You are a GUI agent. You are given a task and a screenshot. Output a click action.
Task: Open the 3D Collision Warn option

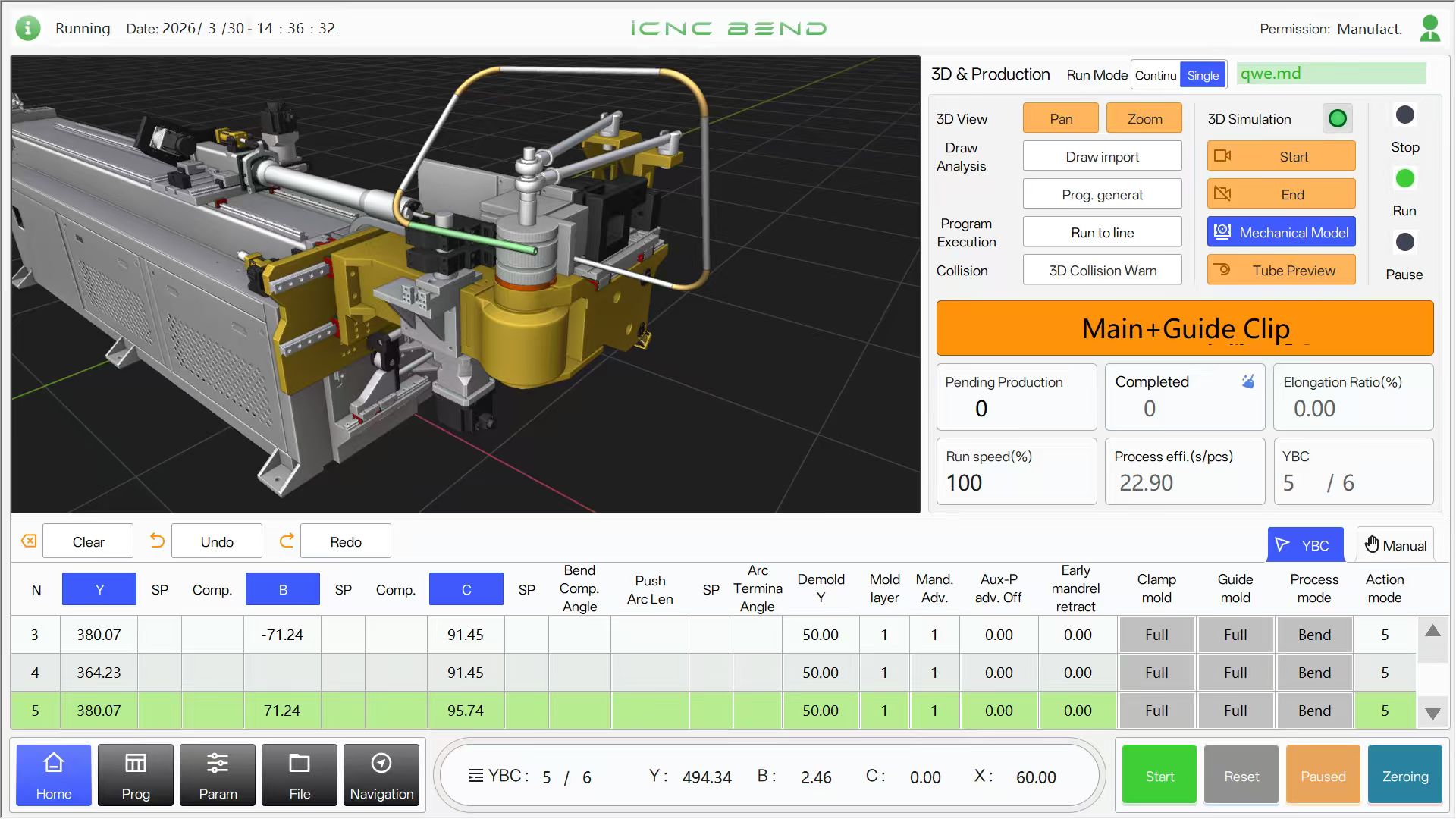[x=1102, y=270]
